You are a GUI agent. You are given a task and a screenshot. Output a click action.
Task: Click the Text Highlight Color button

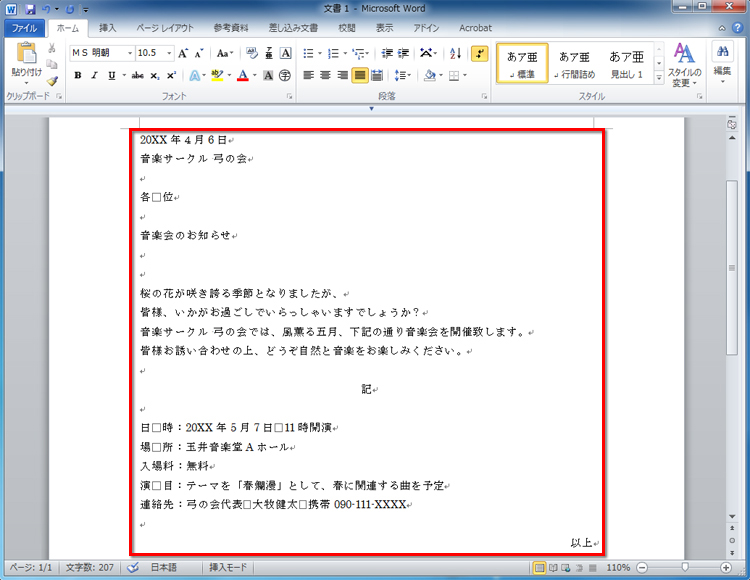217,76
